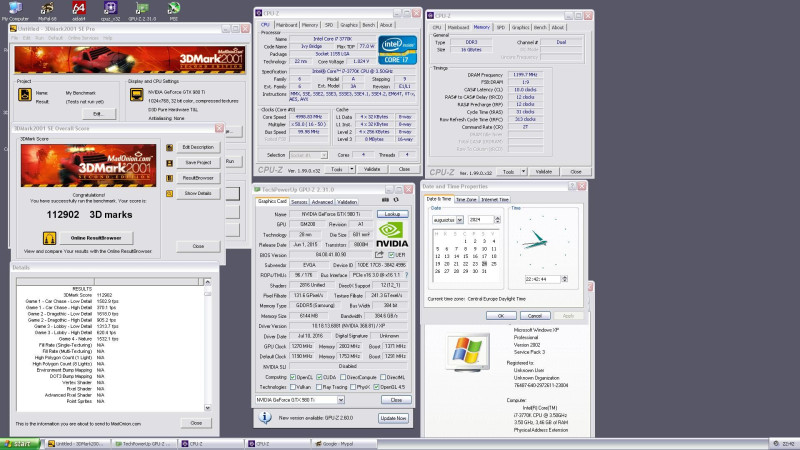Toggle the DirectCompute checkbox

coord(343,377)
